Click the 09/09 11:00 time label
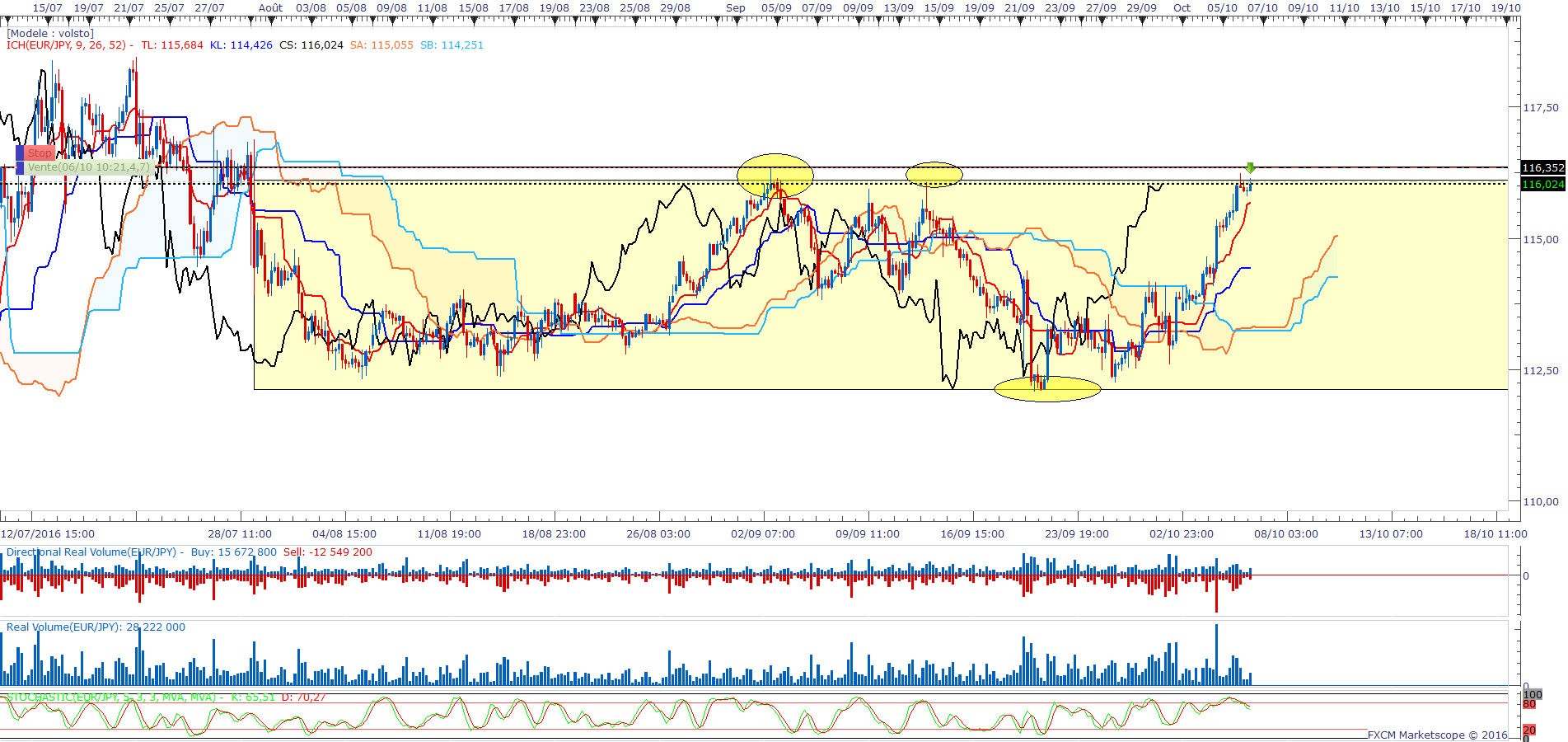 point(868,534)
